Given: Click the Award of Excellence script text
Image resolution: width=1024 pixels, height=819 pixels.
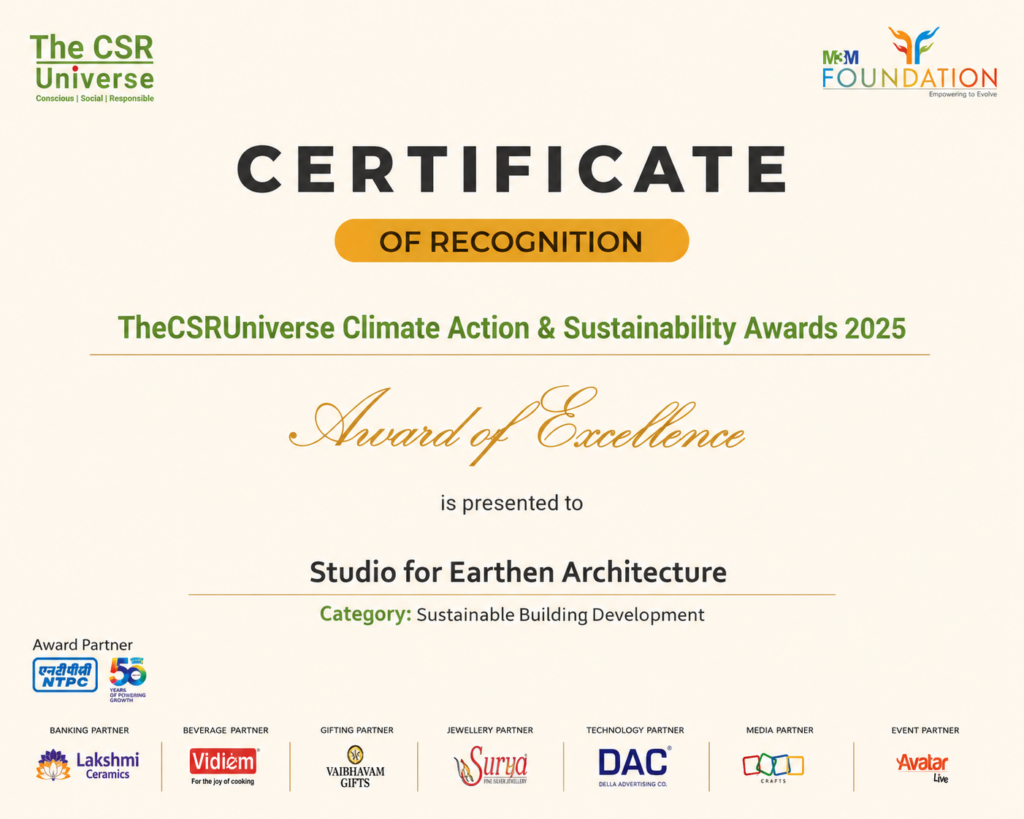Looking at the screenshot, I should click(516, 425).
